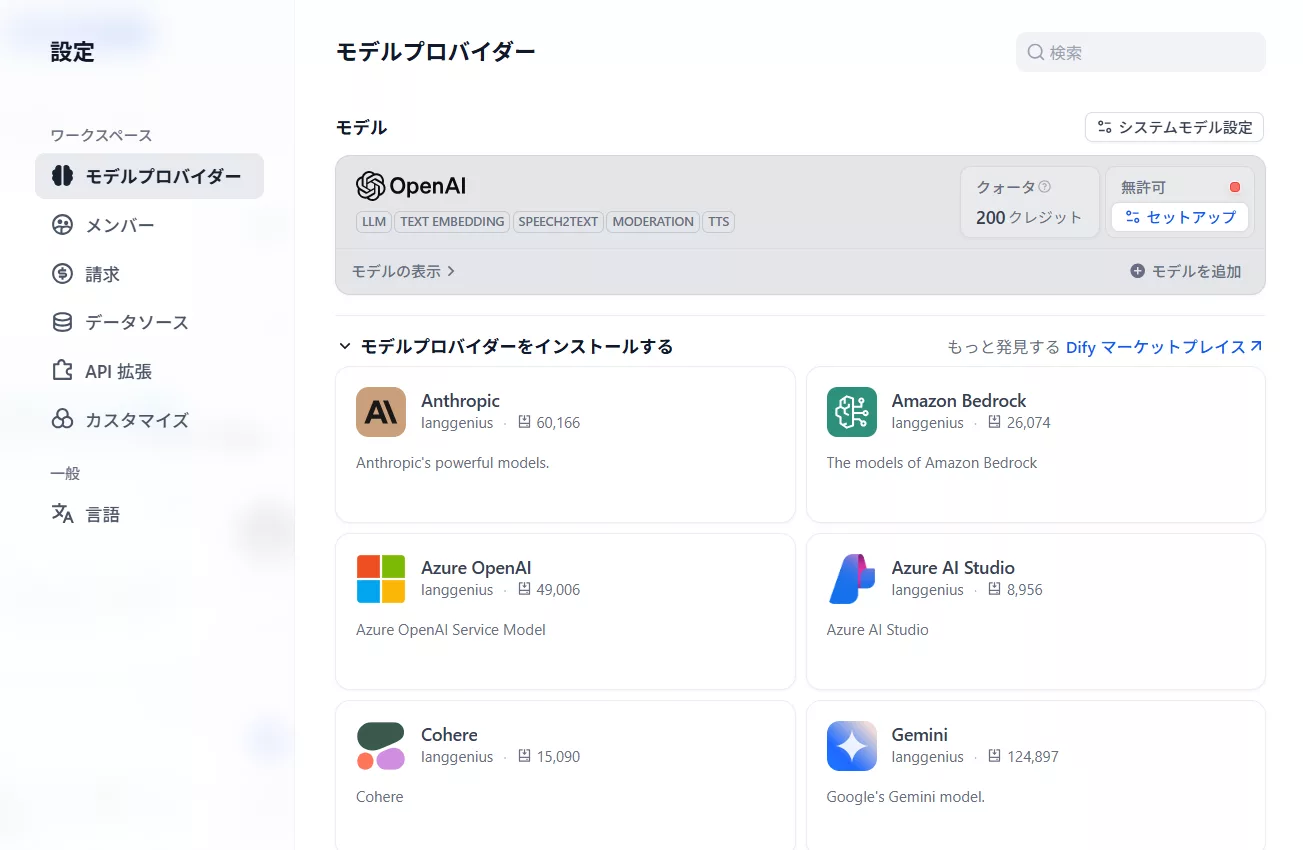Open カスタマイズ settings
This screenshot has width=1303, height=850.
pos(136,420)
